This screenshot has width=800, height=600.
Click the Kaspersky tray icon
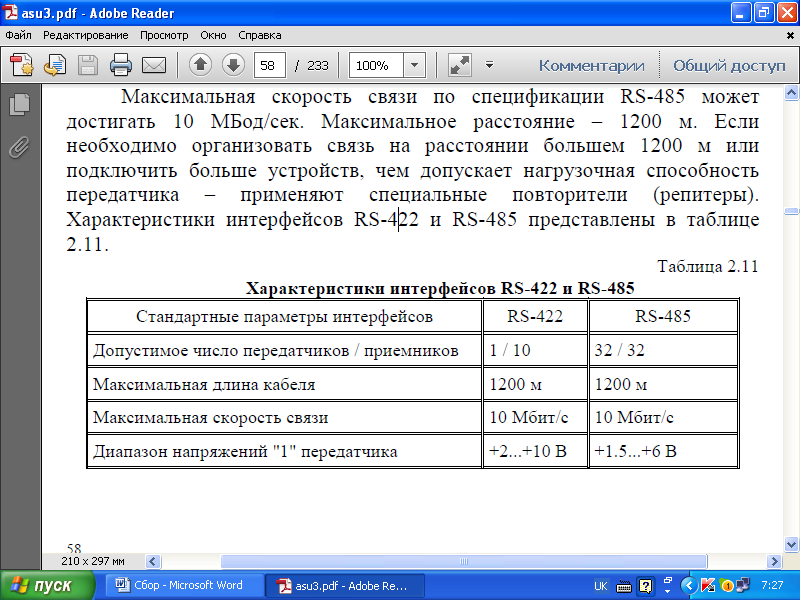click(708, 586)
